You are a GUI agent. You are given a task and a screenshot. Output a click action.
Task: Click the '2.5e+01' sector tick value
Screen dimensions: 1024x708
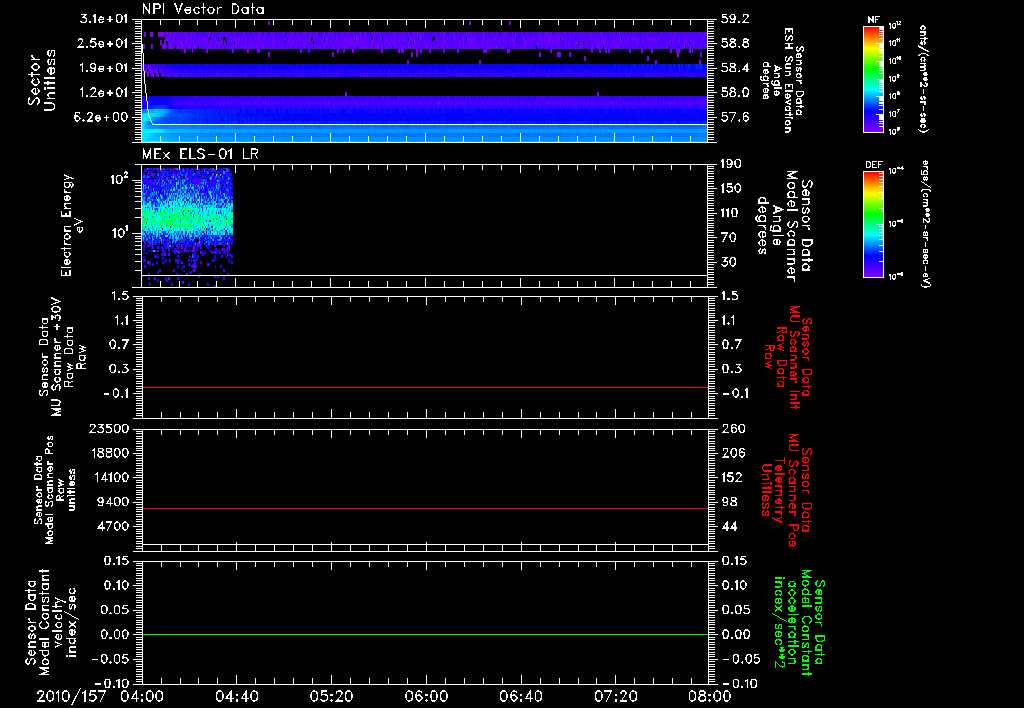[x=103, y=43]
